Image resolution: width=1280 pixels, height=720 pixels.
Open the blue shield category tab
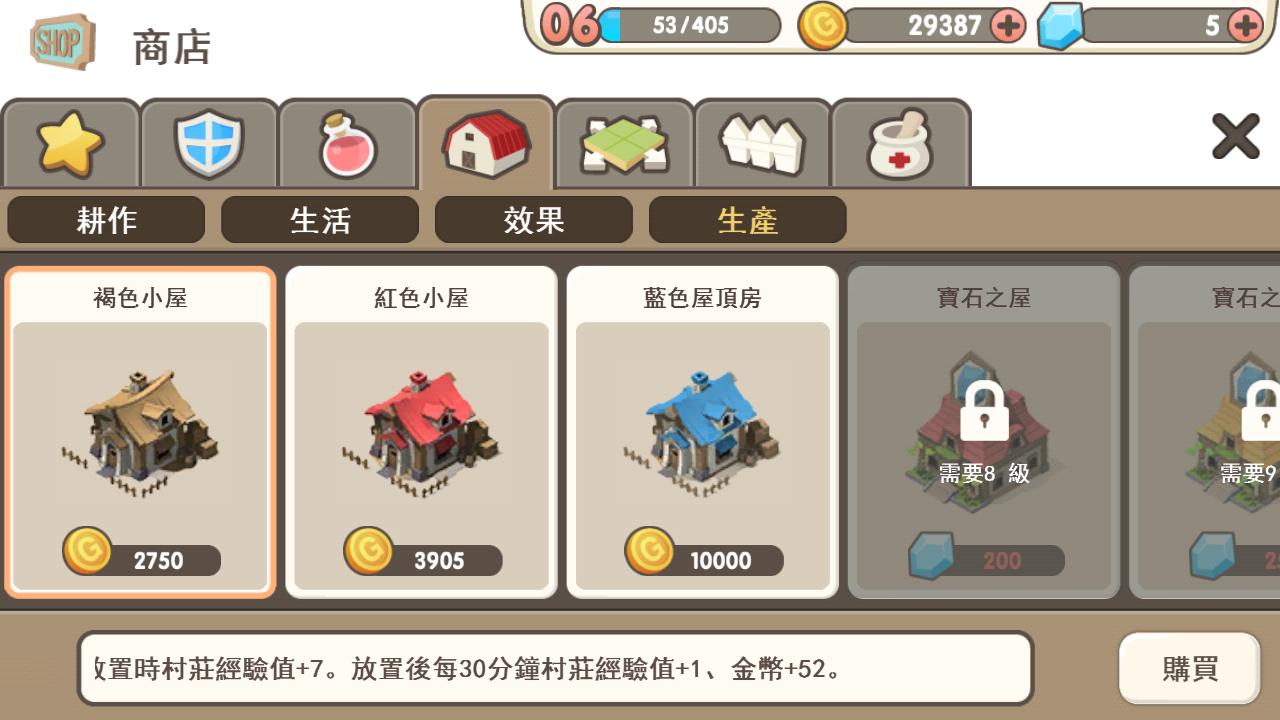pos(208,143)
